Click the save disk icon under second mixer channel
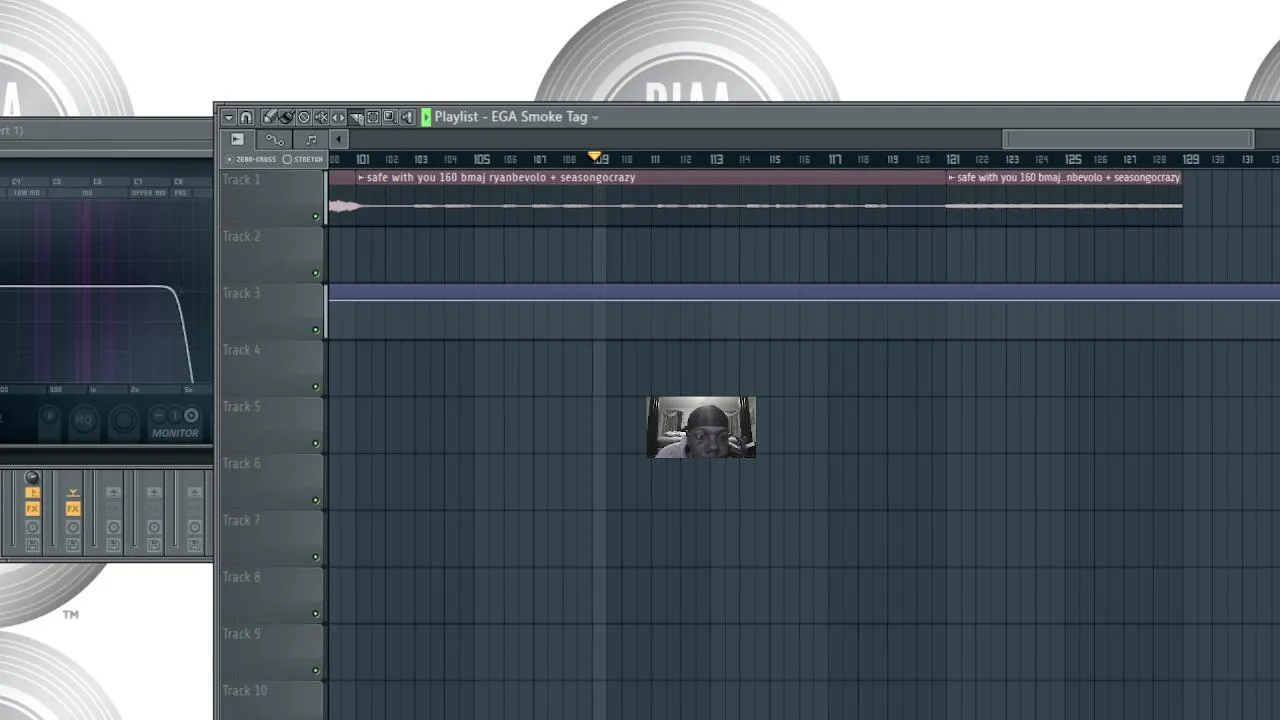 point(73,545)
